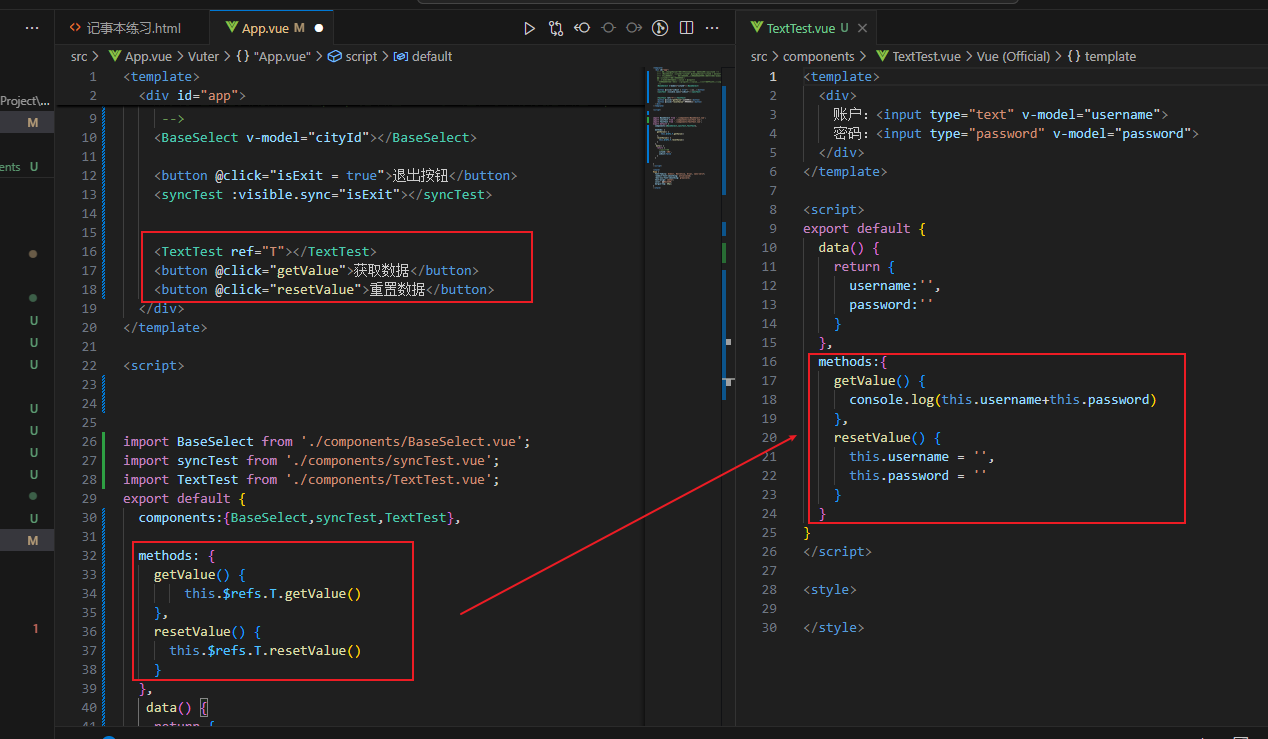Viewport: 1268px width, 739px height.
Task: Click the <TextTest ref="T"> line
Action: [265, 251]
